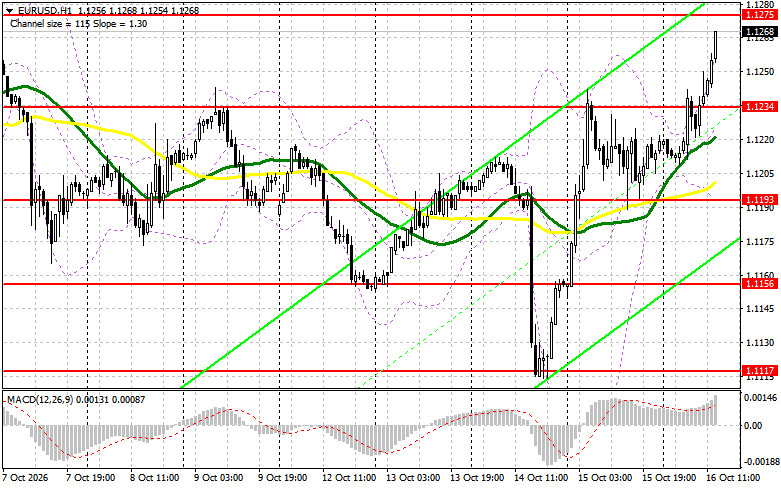This screenshot has width=781, height=489.
Task: Click the 13 Oct 03:00 time axis label
Action: [x=413, y=478]
